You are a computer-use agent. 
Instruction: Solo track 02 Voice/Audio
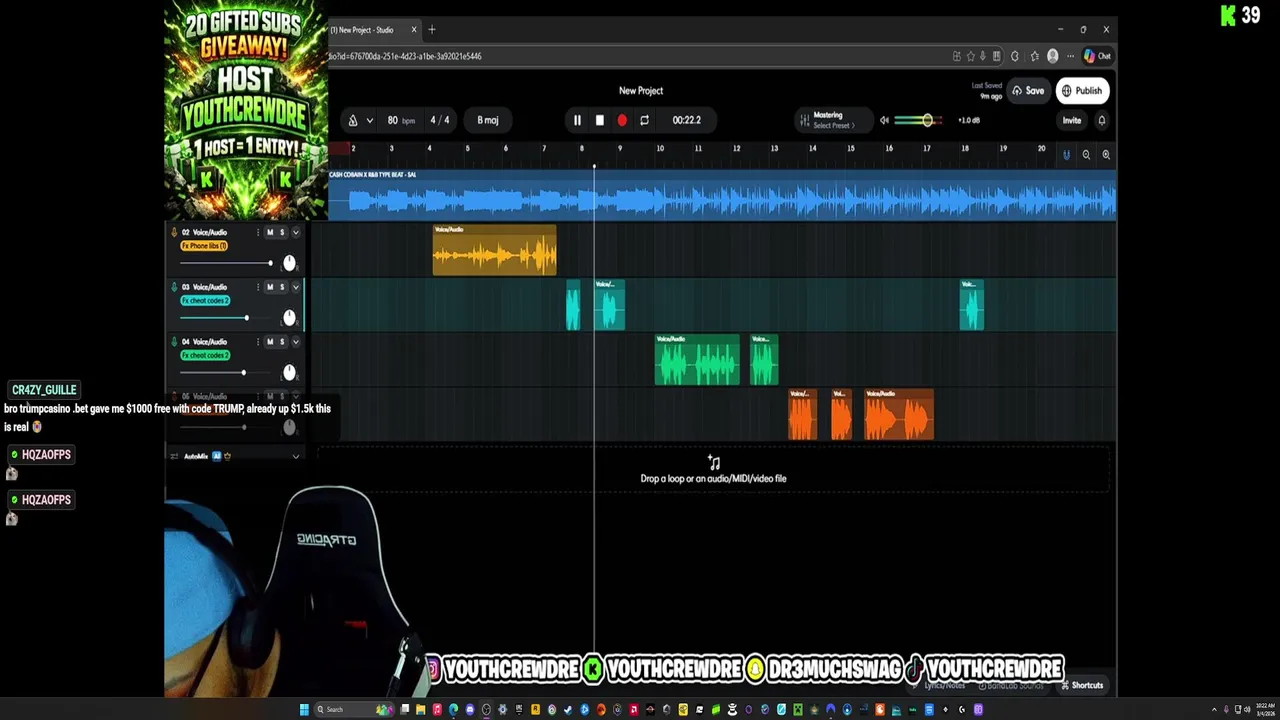281,232
